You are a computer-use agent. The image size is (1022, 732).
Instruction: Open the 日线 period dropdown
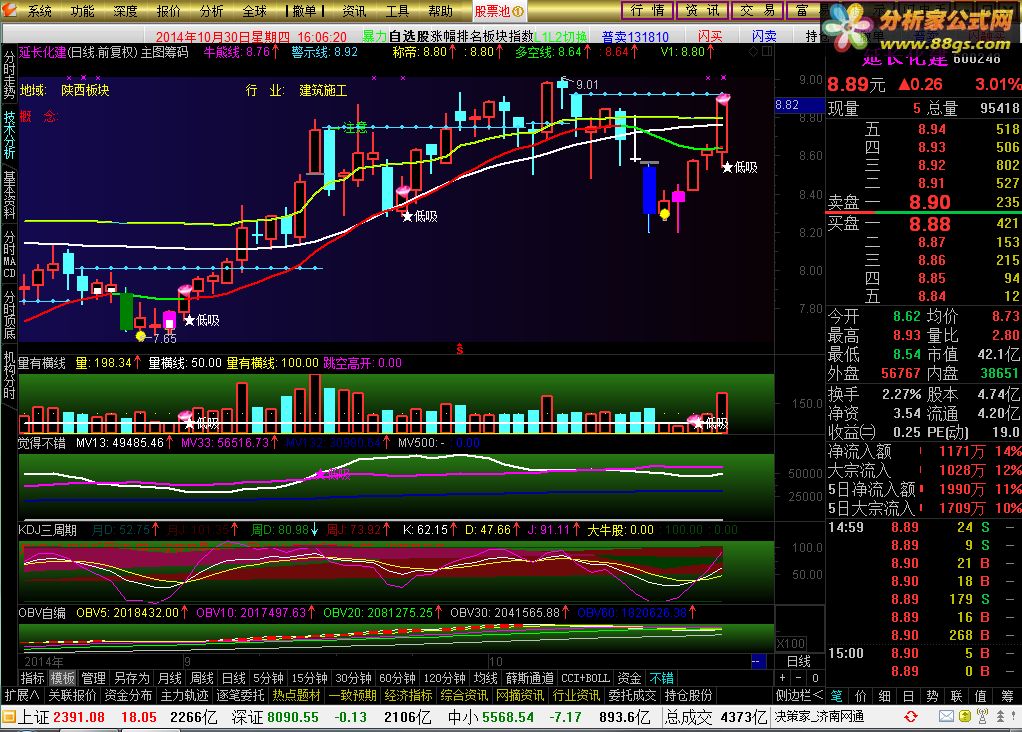tap(798, 662)
